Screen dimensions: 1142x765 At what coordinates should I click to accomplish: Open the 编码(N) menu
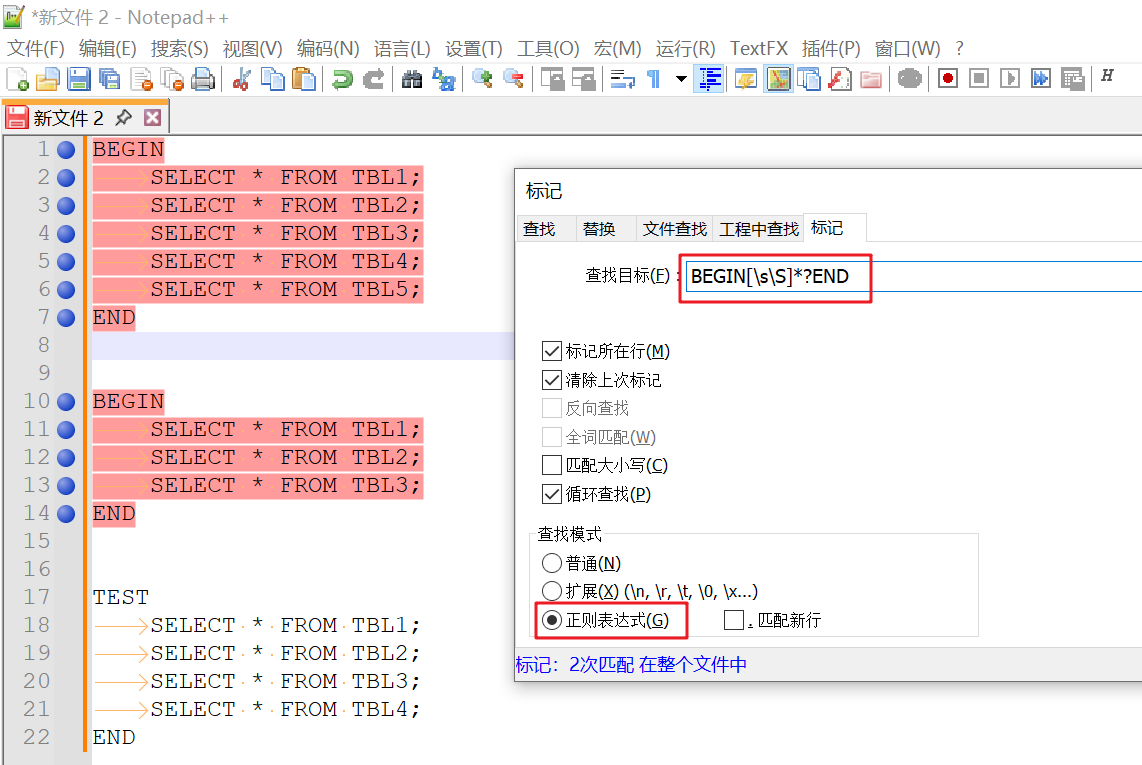(x=328, y=48)
